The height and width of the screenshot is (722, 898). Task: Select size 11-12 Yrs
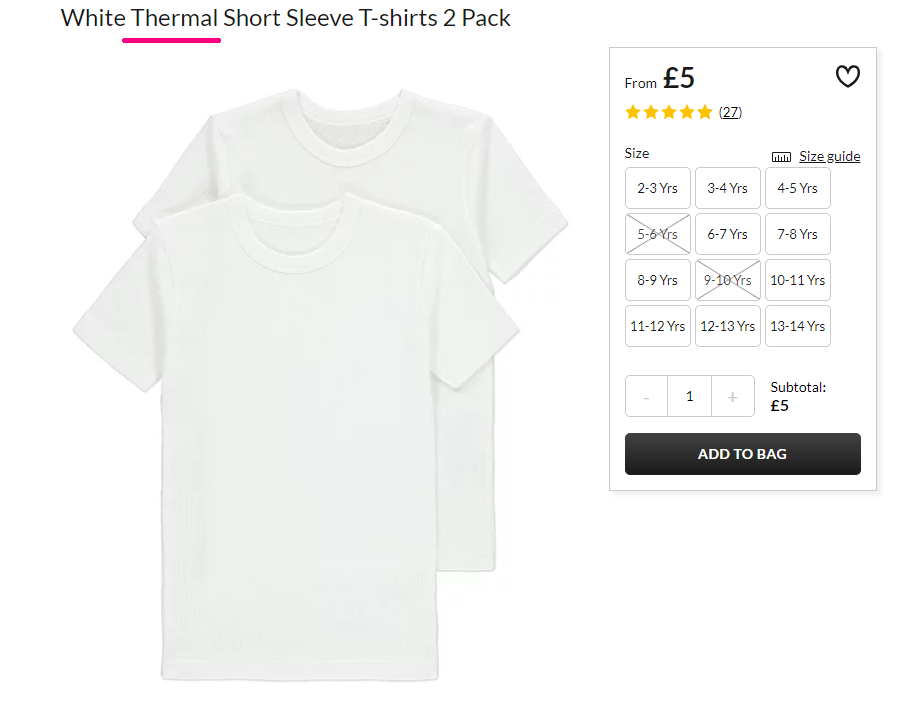click(657, 326)
